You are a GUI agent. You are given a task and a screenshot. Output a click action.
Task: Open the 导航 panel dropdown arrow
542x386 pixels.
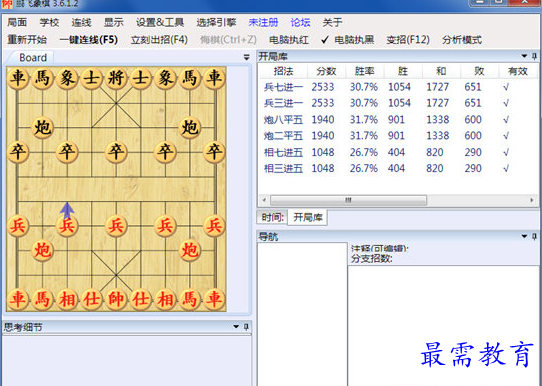pos(524,236)
